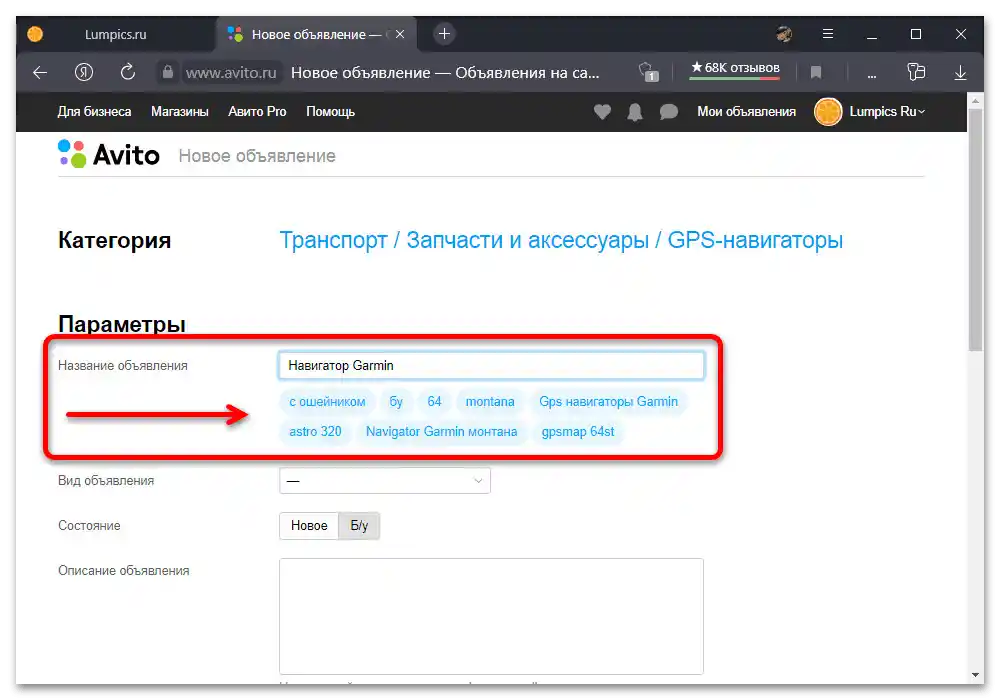Viewport: 1000px width, 700px height.
Task: Open Для бизнеса menu item
Action: pyautogui.click(x=94, y=112)
